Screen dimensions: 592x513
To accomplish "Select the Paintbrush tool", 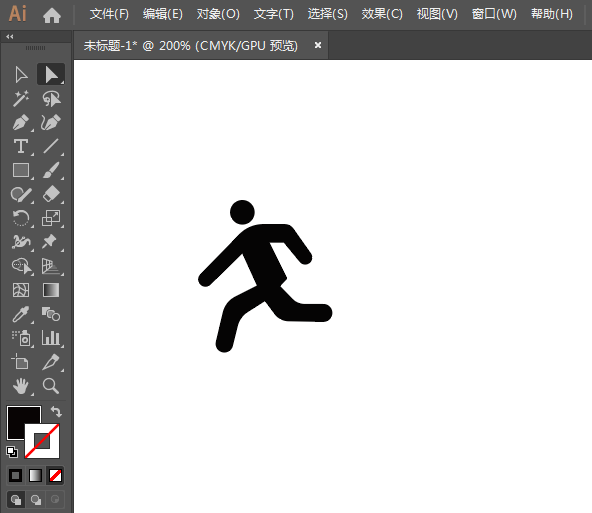I will pos(51,170).
